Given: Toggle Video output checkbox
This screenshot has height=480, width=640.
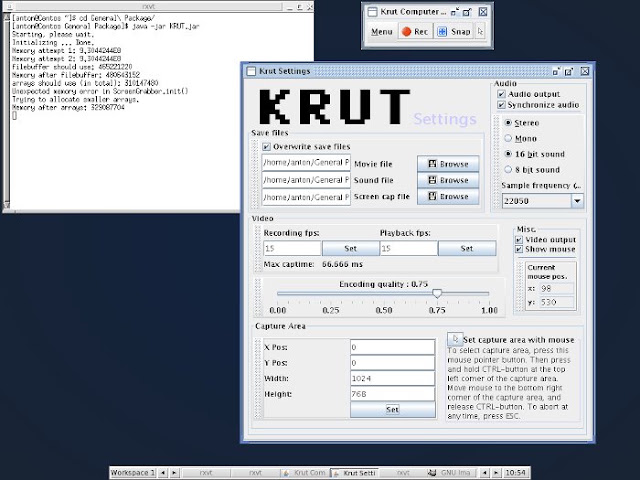Looking at the screenshot, I should tap(519, 240).
